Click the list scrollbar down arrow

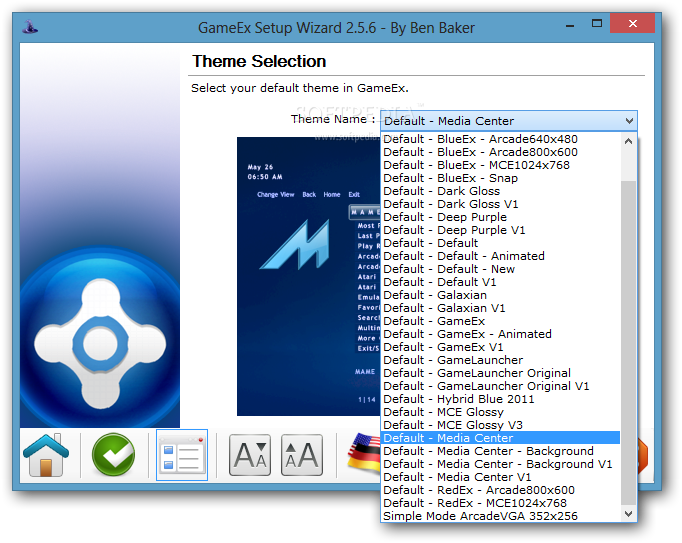[629, 514]
